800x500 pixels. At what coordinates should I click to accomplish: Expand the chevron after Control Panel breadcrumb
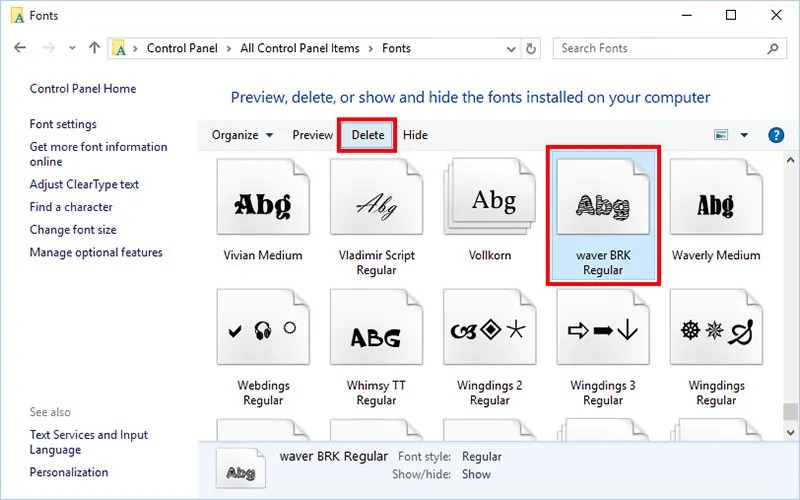click(229, 48)
